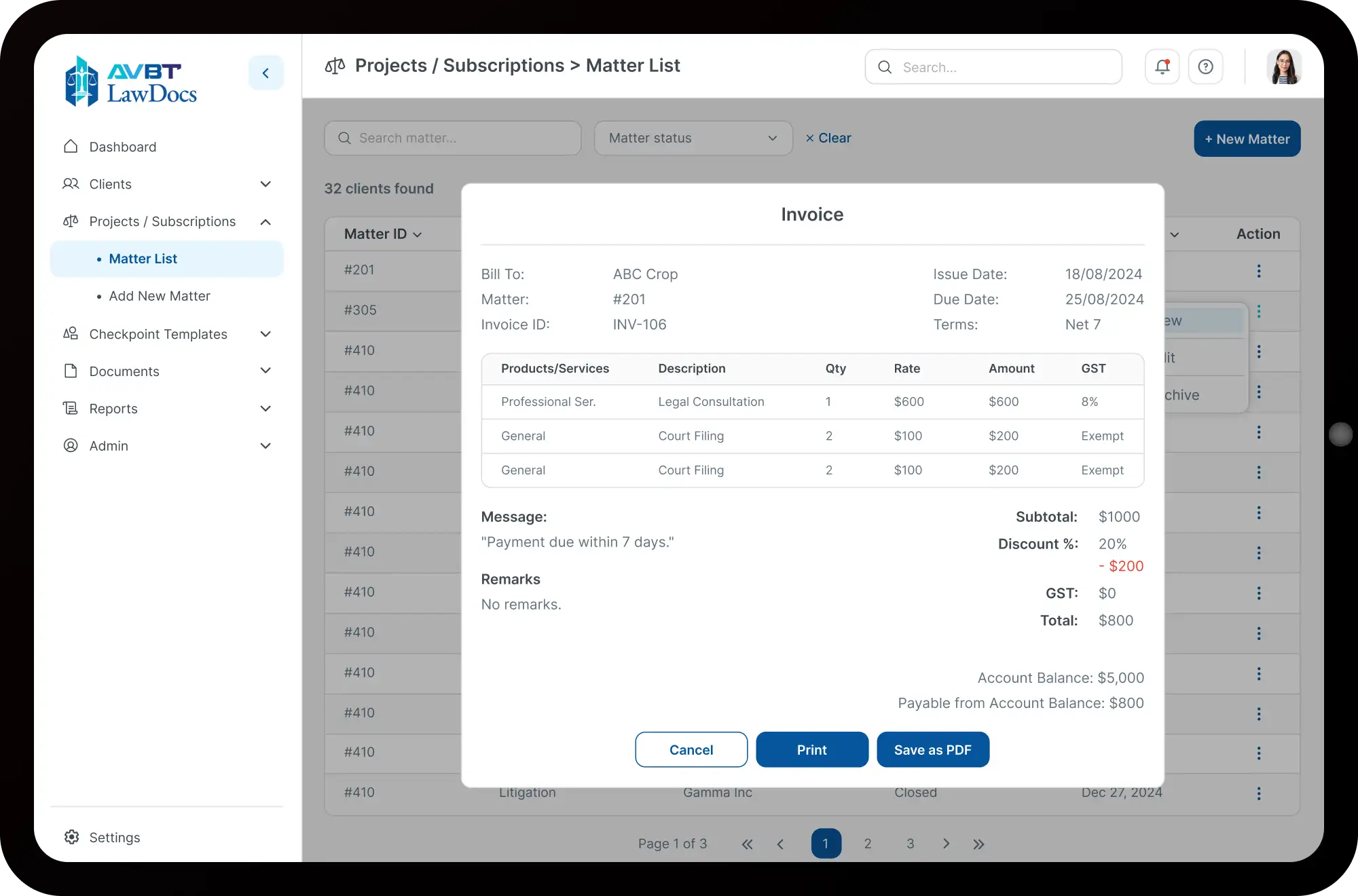The height and width of the screenshot is (896, 1358).
Task: Print the invoice
Action: coord(812,749)
